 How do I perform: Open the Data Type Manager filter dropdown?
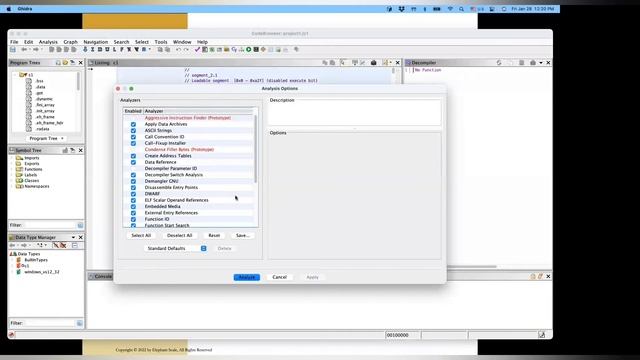[80, 323]
